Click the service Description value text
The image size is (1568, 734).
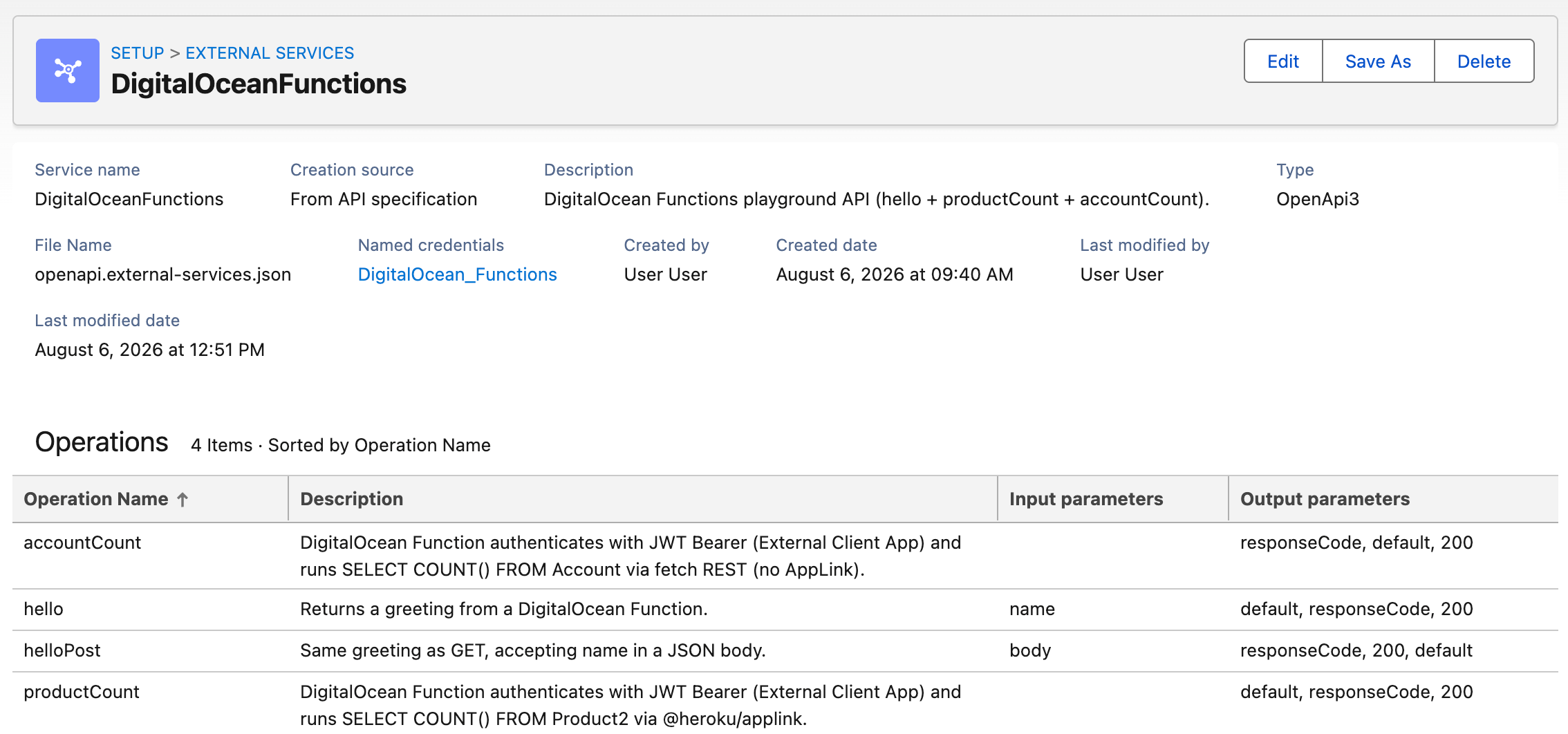point(877,199)
